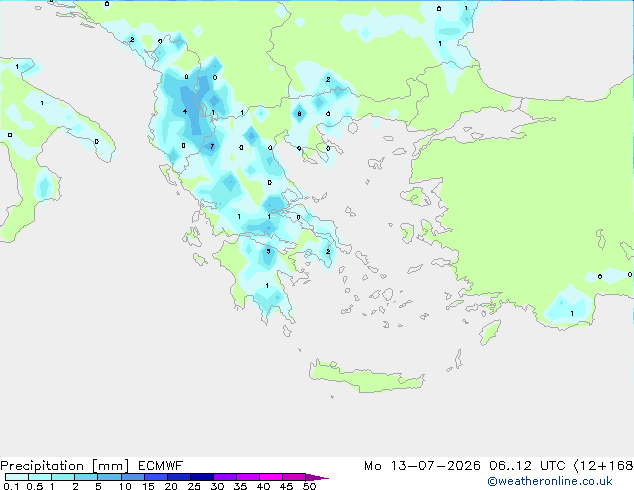
Task: Click the 0.1 to 0.5 mm legend swatch
Action: pos(17,477)
